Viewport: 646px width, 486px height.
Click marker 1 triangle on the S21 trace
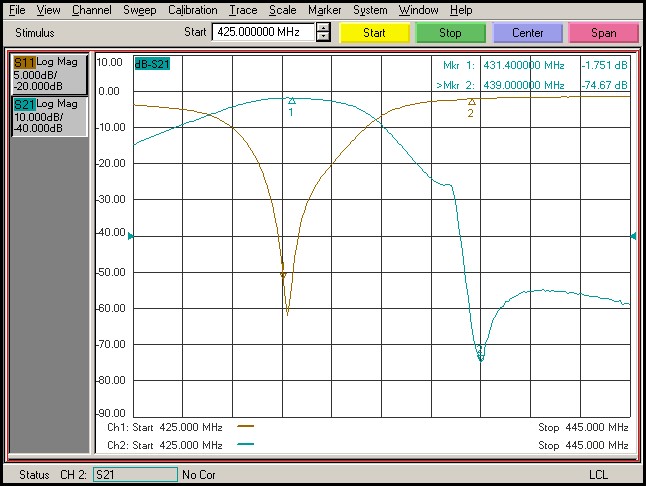(x=292, y=101)
